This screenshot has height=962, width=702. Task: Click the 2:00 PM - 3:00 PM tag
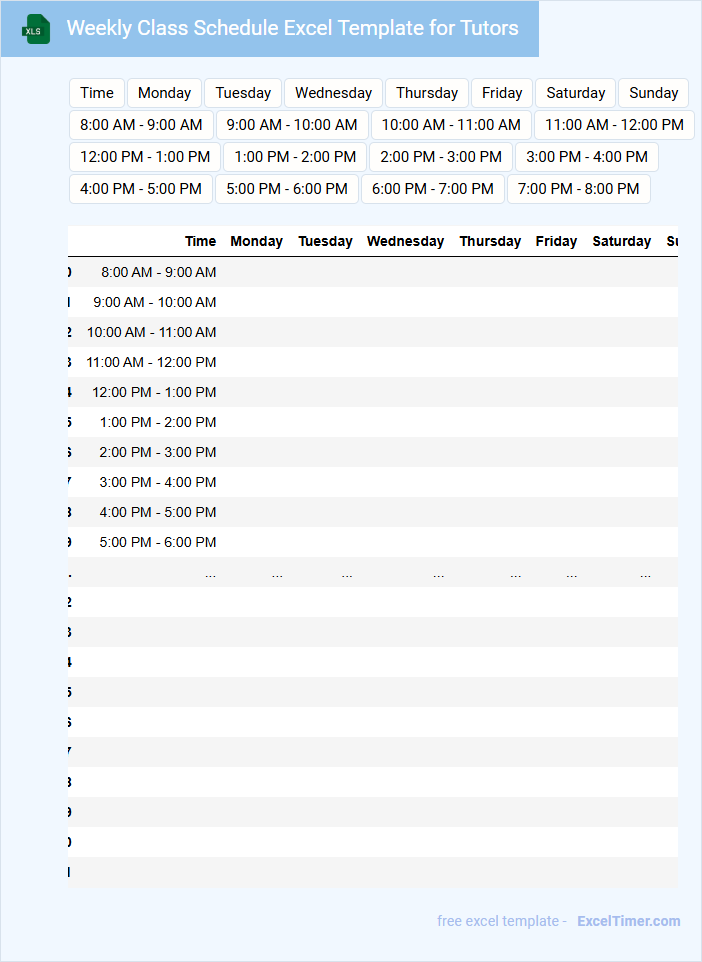(441, 157)
